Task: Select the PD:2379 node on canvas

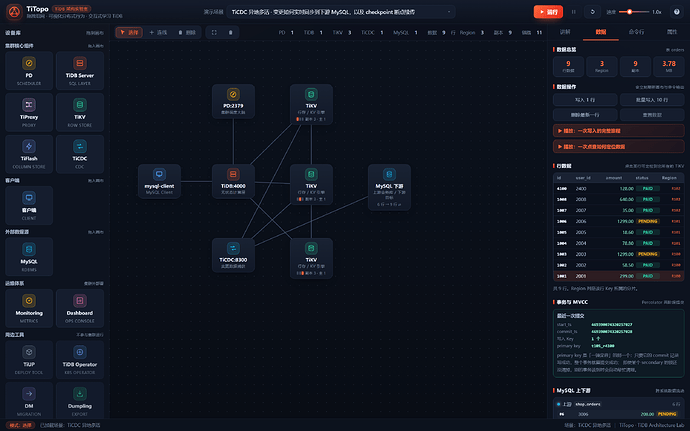Action: pyautogui.click(x=233, y=101)
